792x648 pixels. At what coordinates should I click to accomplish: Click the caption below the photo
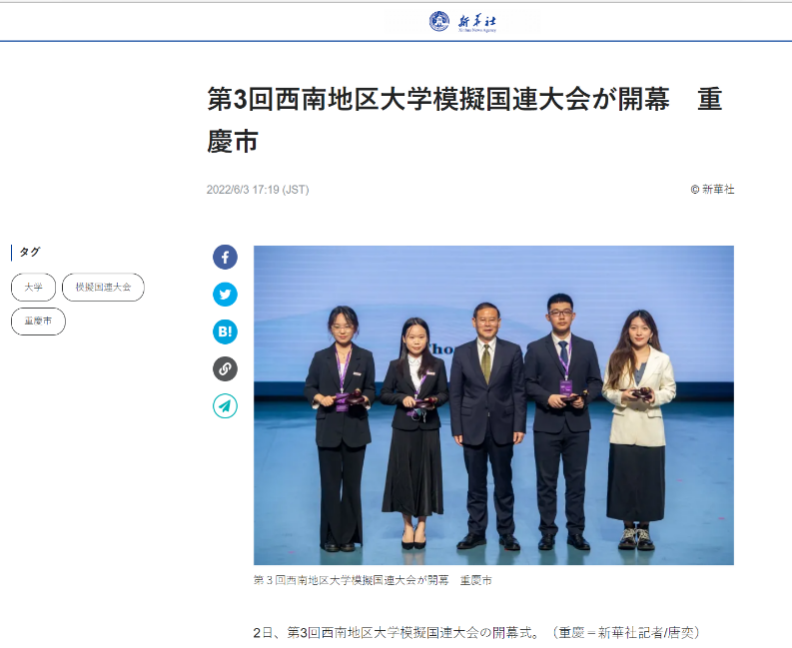point(373,580)
